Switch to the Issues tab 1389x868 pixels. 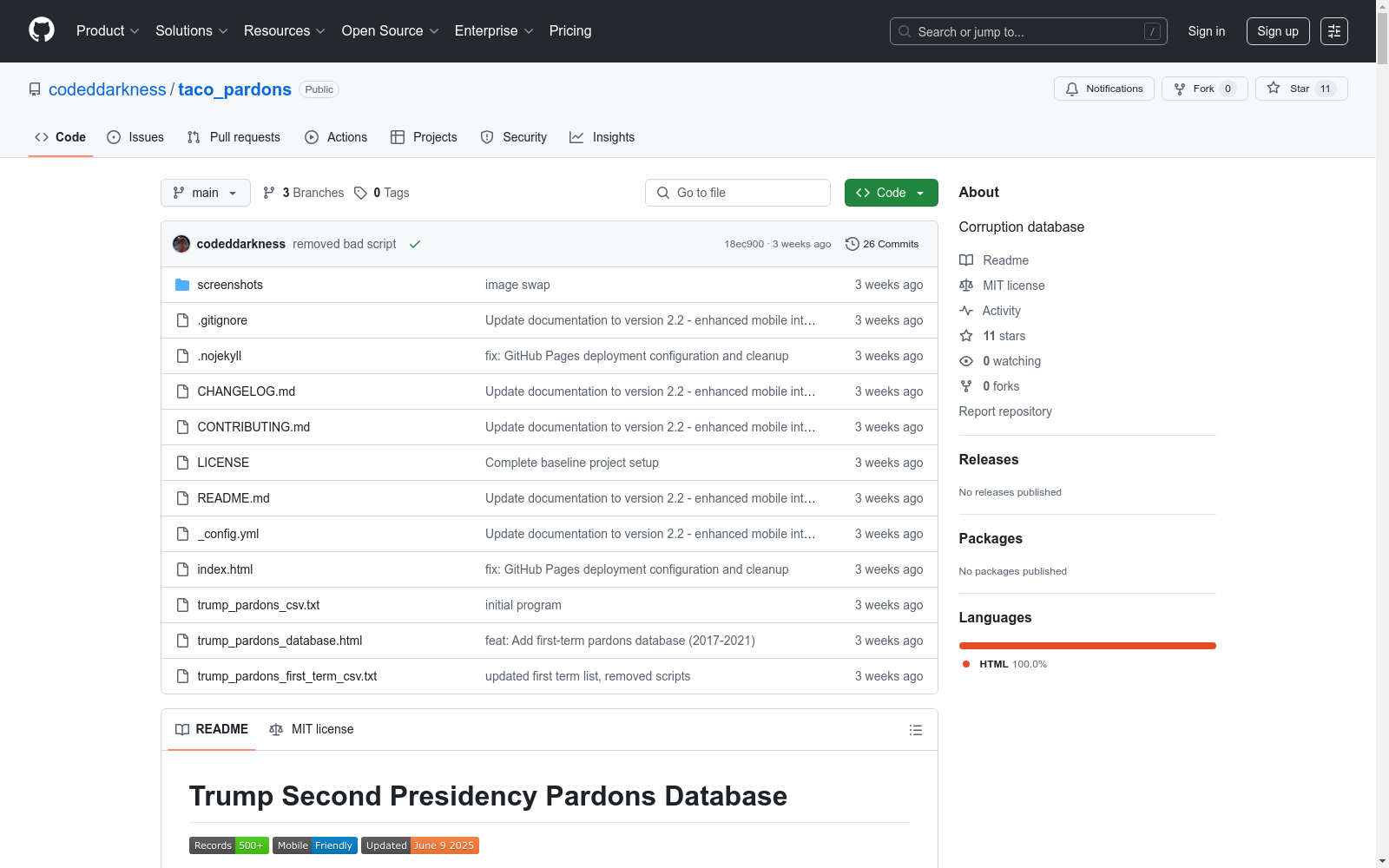(135, 137)
